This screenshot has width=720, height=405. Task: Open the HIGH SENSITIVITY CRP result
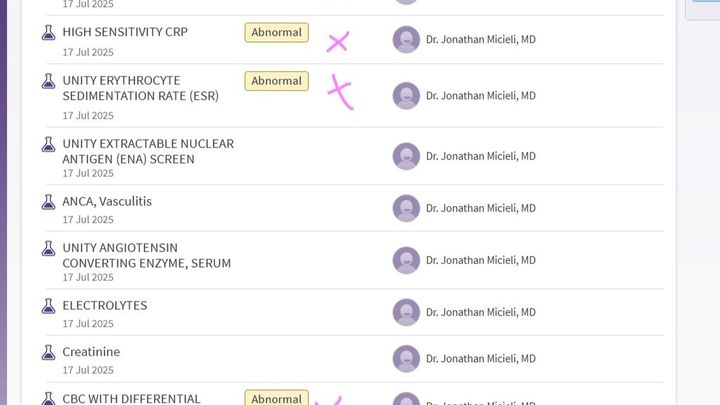pyautogui.click(x=125, y=32)
